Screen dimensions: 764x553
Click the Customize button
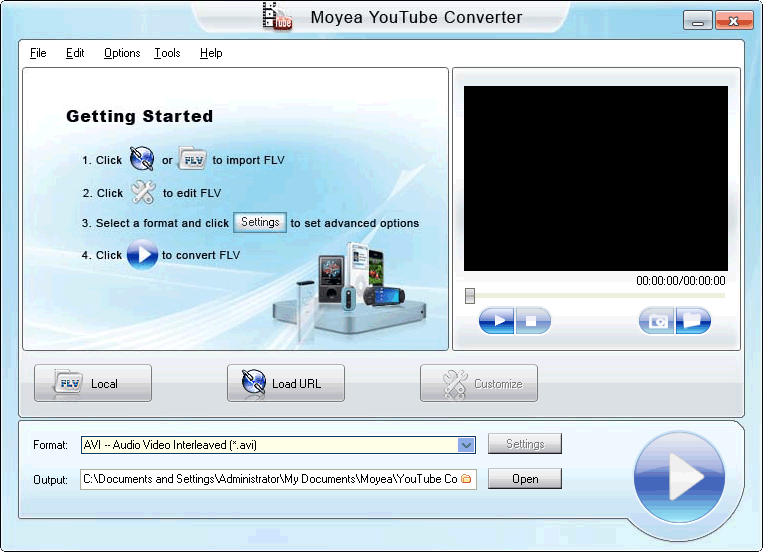479,383
